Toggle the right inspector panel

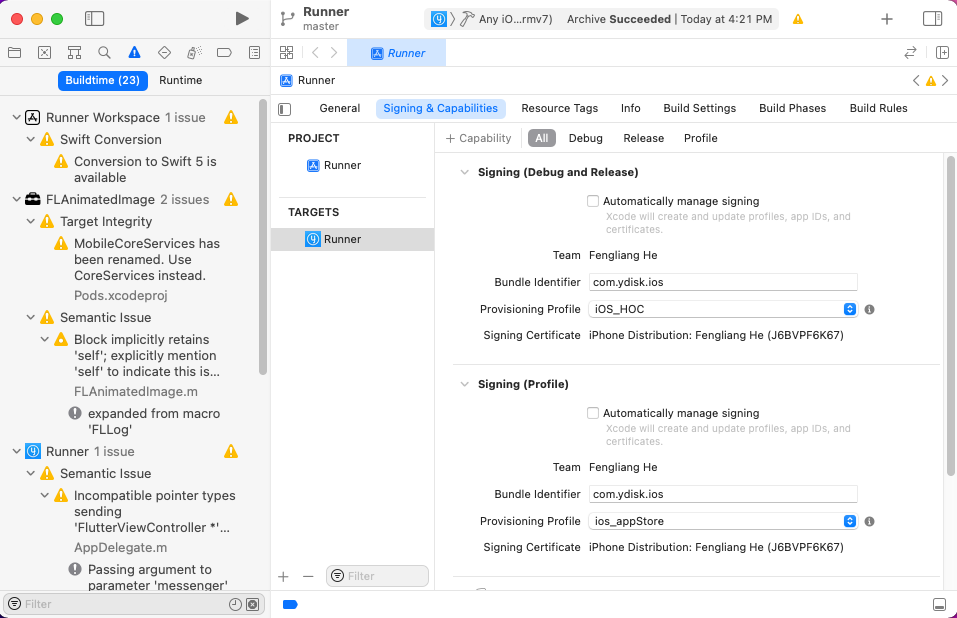[x=932, y=18]
